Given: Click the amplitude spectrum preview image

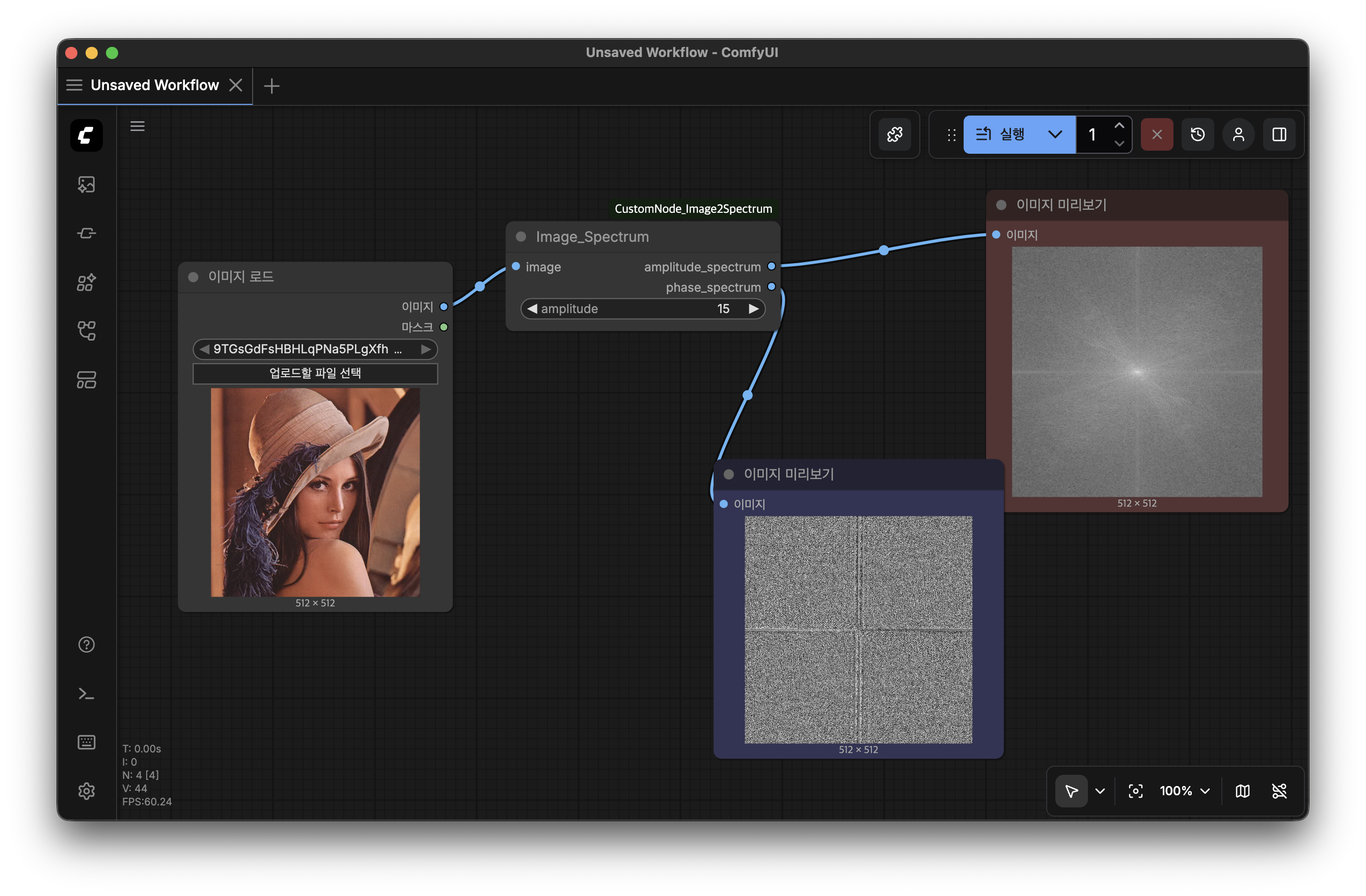Looking at the screenshot, I should (x=1137, y=372).
